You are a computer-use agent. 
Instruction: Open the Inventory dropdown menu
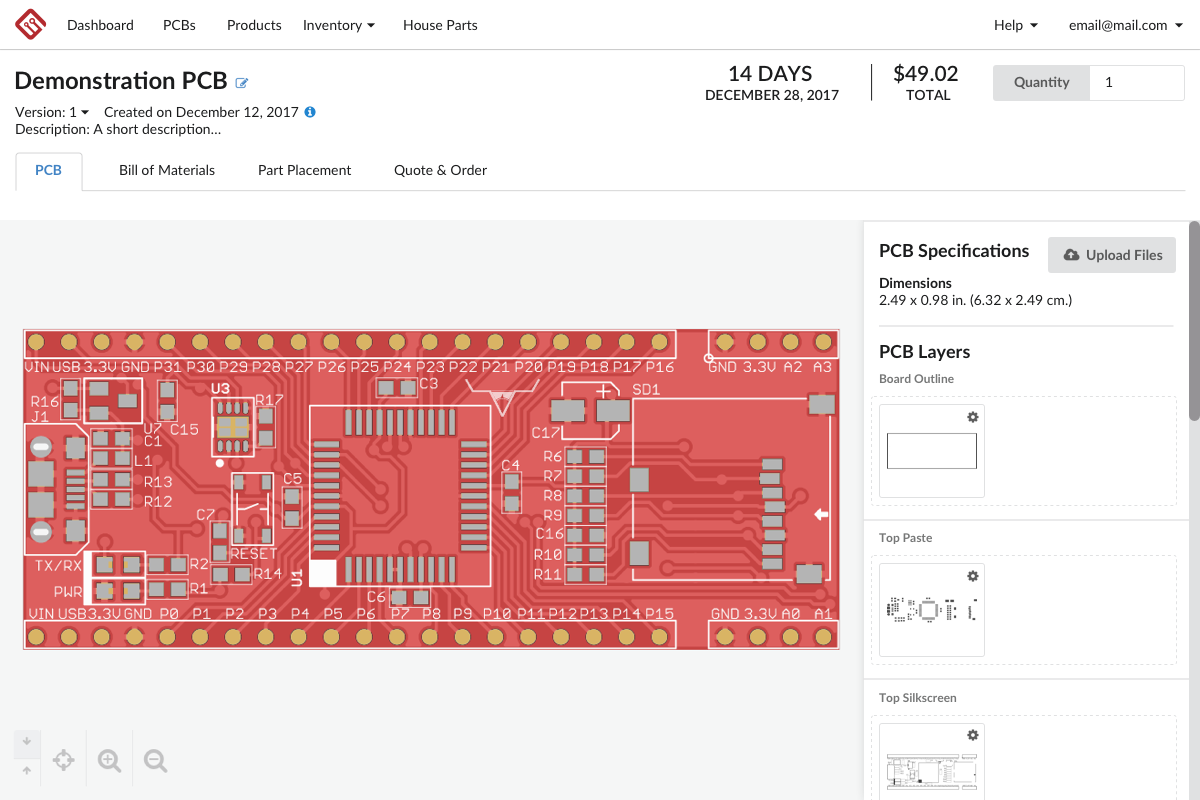click(339, 25)
